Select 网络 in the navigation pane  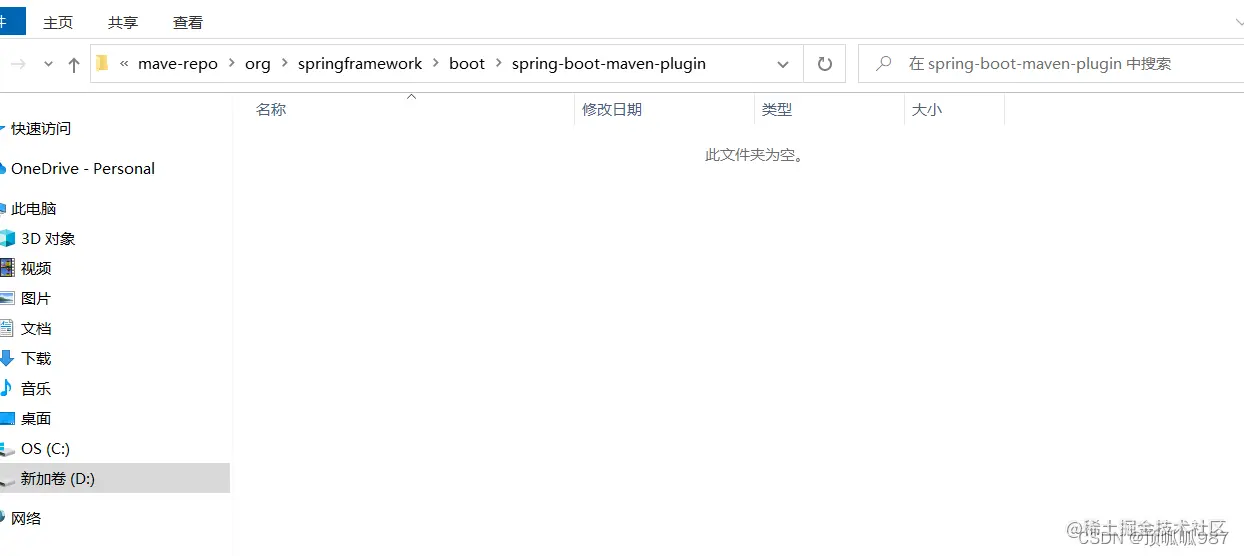[x=26, y=519]
